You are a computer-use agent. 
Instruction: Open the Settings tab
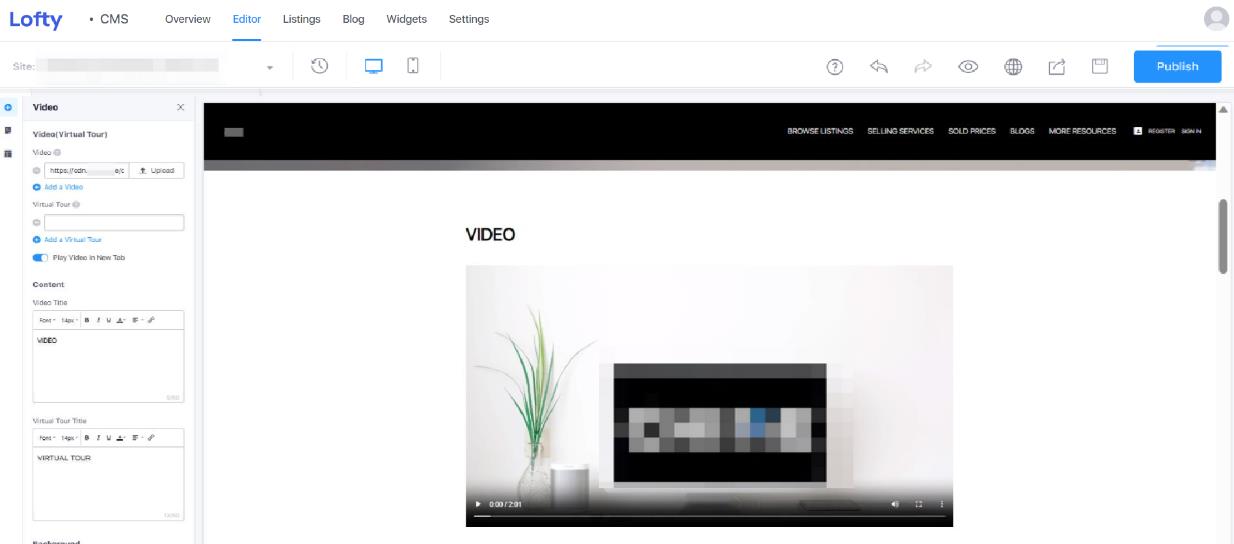(469, 19)
